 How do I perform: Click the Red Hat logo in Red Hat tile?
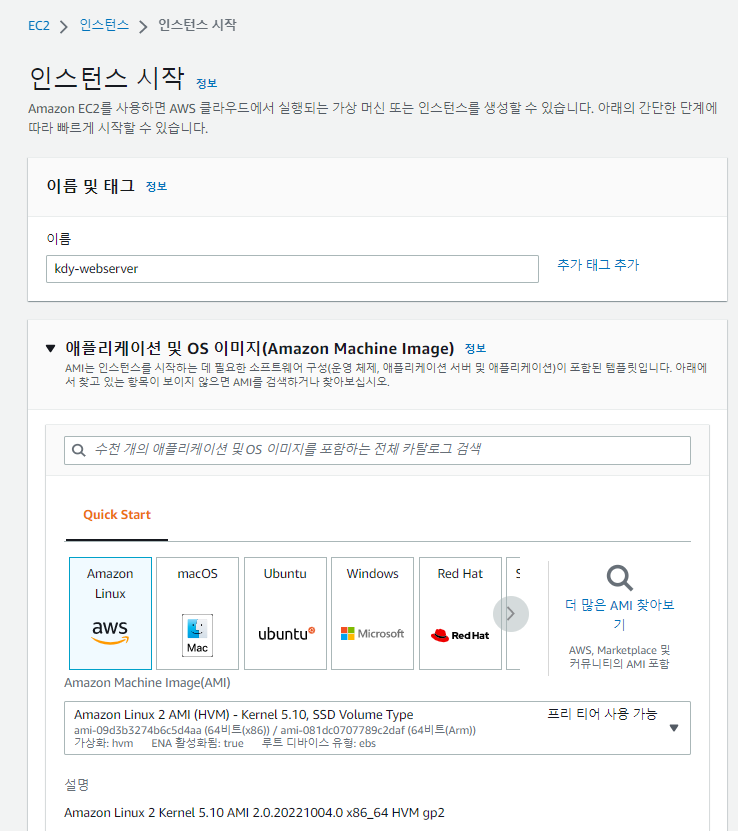(x=460, y=635)
